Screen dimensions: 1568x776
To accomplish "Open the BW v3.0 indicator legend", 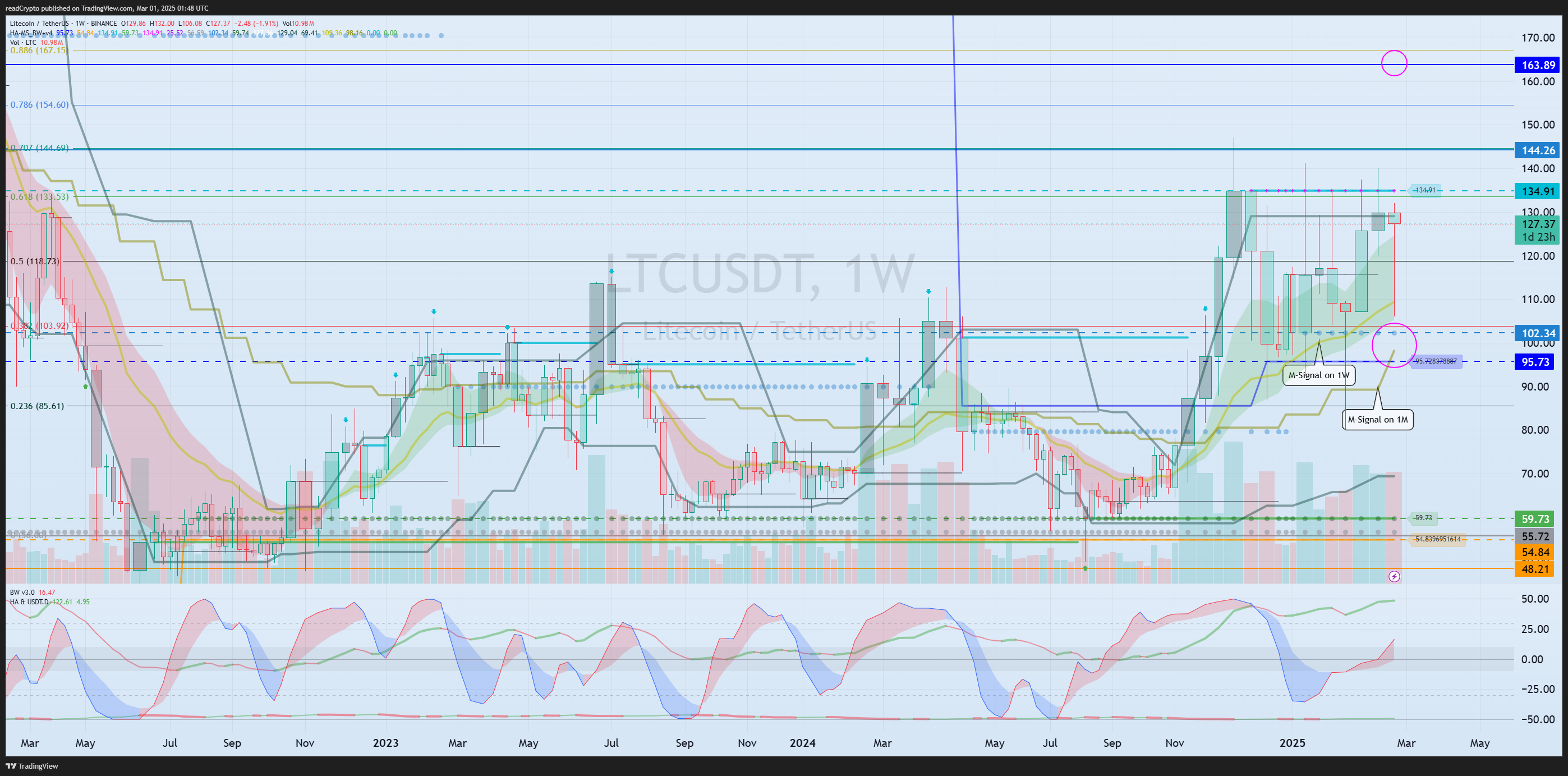I will point(22,592).
